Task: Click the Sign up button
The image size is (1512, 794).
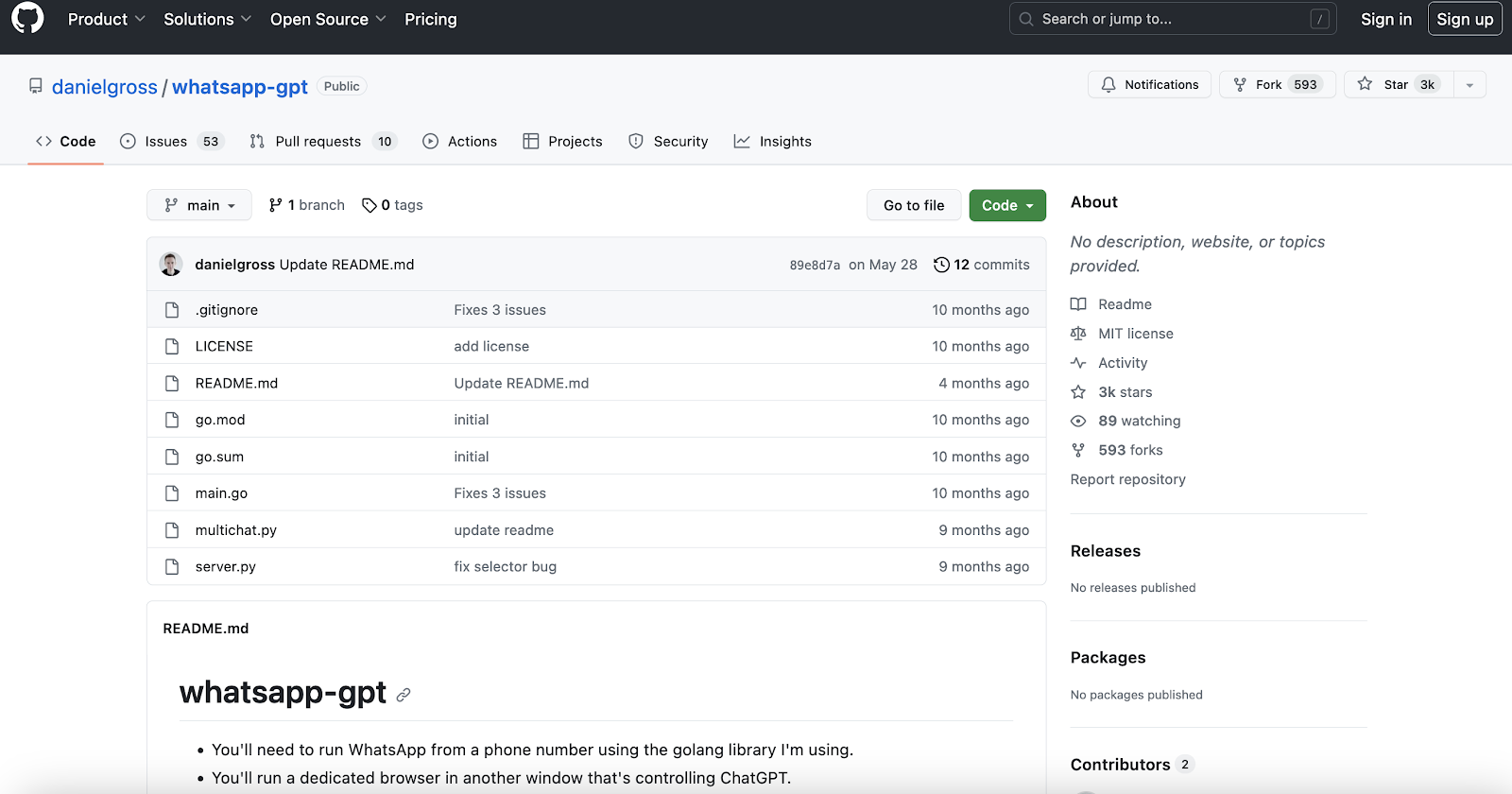Action: click(x=1465, y=19)
